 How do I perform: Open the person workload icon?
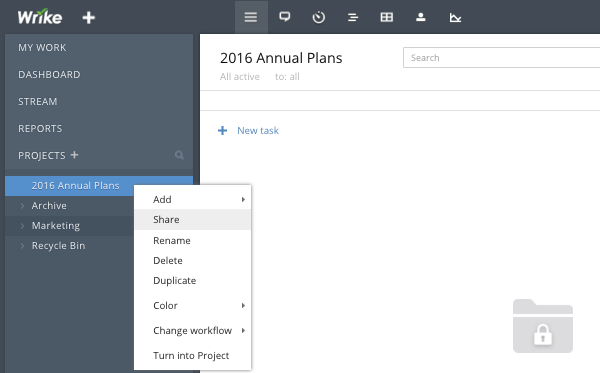point(421,17)
